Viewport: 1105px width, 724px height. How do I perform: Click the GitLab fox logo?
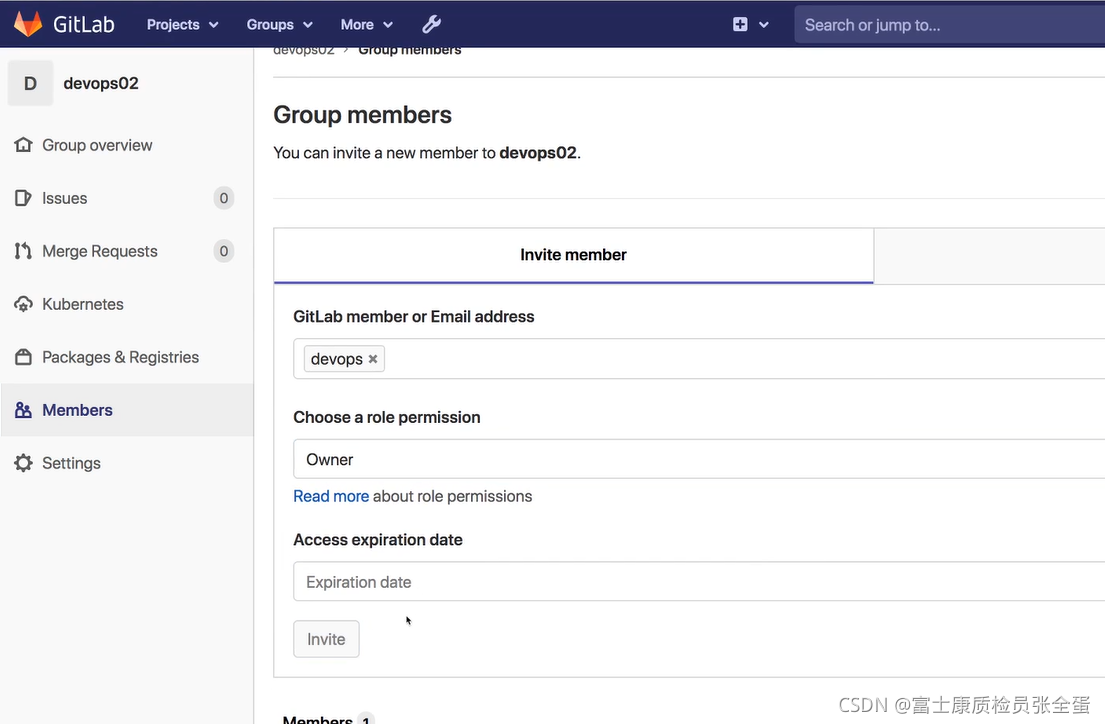28,23
